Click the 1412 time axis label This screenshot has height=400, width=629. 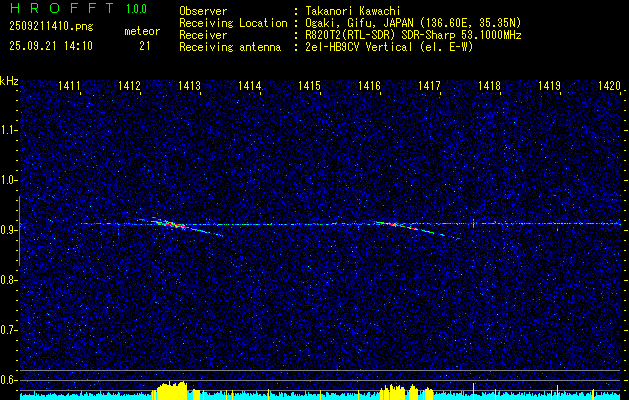coord(129,85)
